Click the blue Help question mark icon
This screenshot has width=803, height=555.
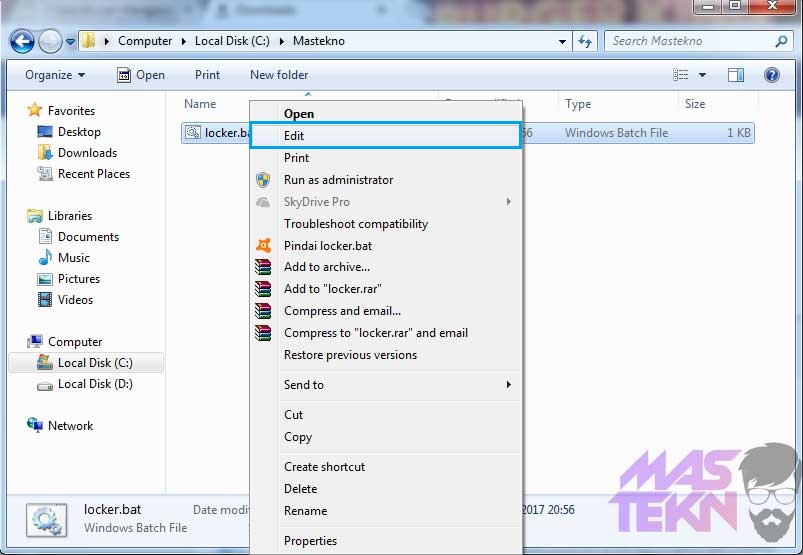tap(772, 75)
